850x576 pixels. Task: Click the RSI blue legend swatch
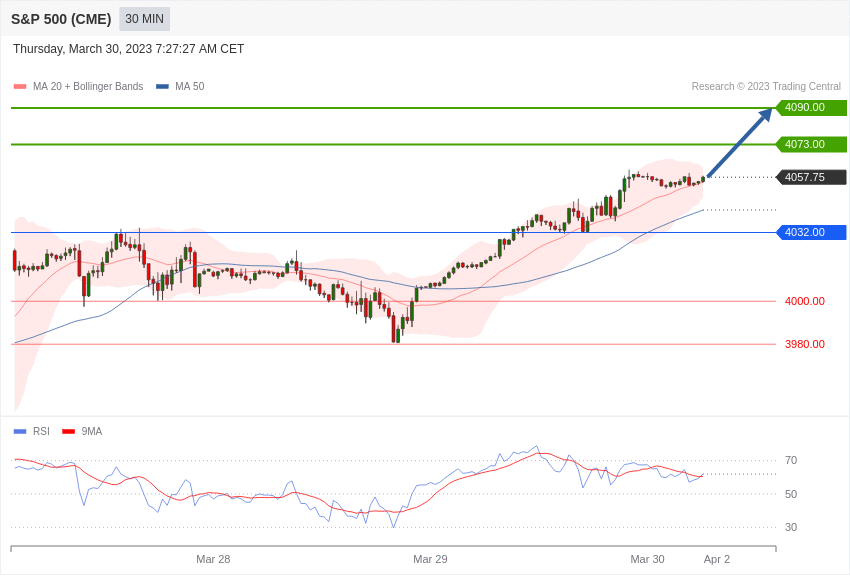tap(20, 432)
